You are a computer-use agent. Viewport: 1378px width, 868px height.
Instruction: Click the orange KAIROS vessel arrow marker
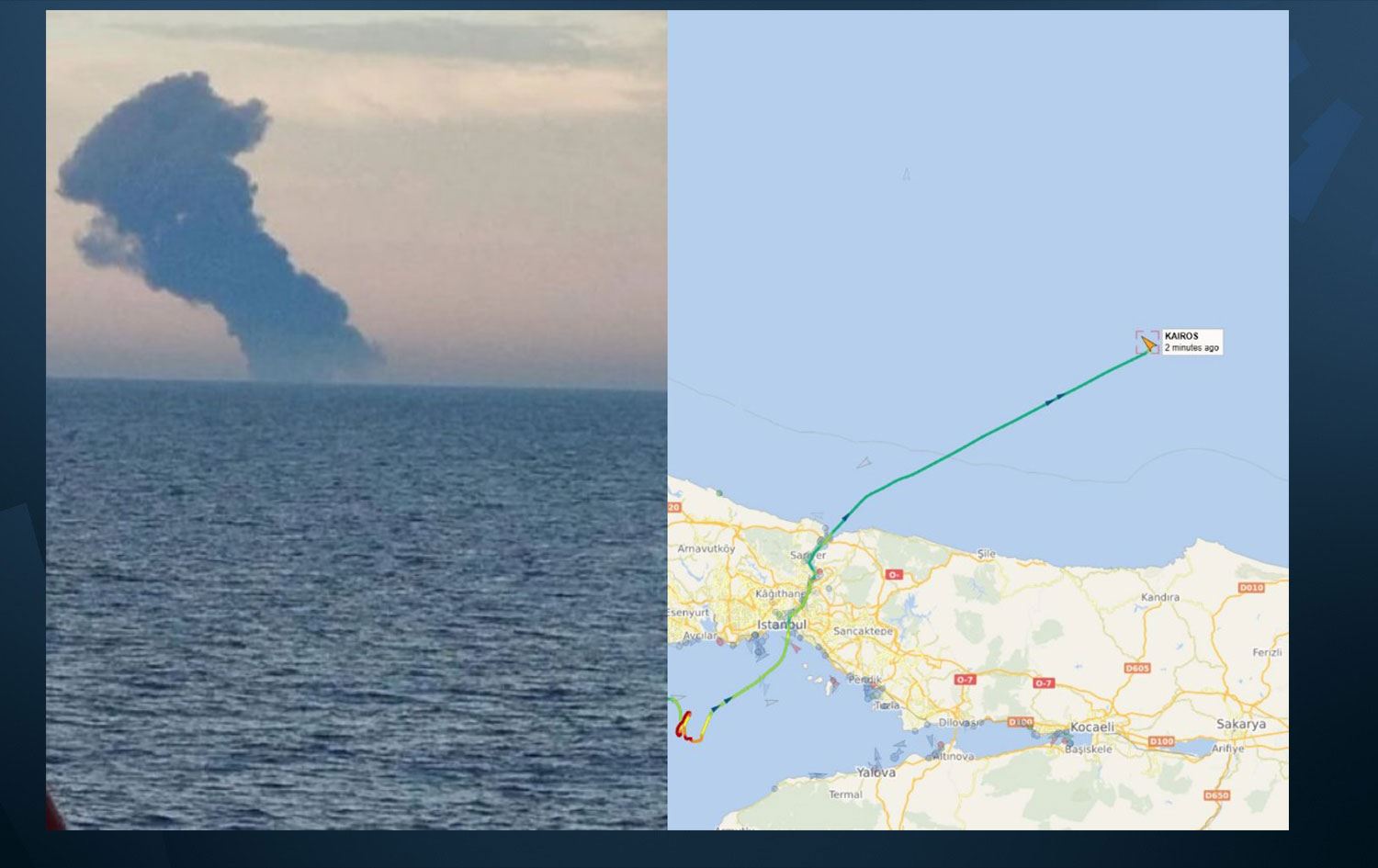click(x=1148, y=344)
